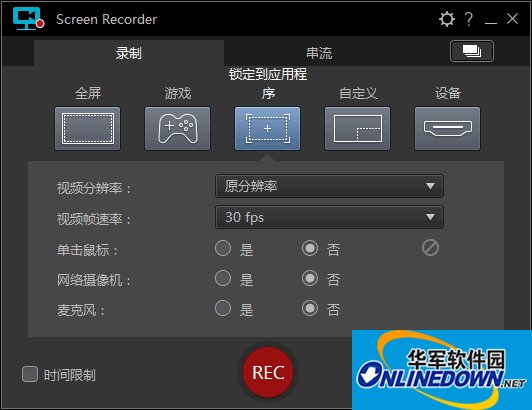Choose the 游戏 gamepad recording mode
Viewport: 532px width, 410px height.
coord(177,129)
